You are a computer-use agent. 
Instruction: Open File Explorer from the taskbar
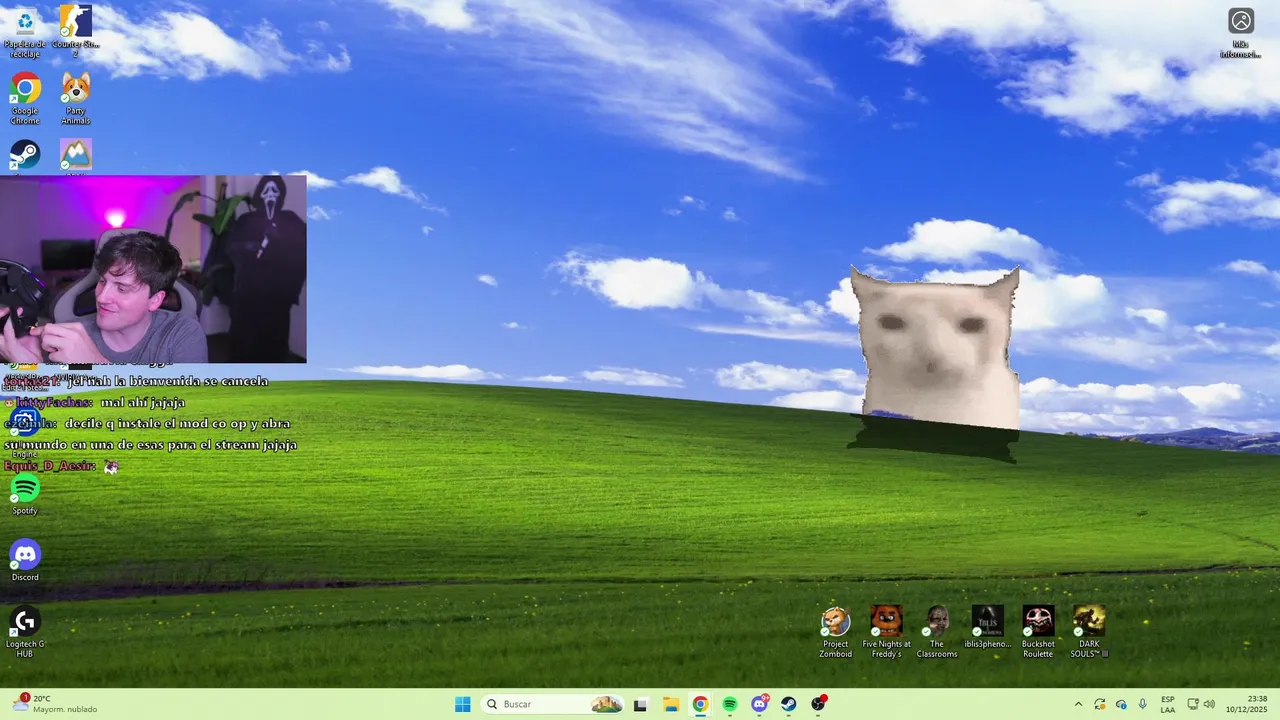[670, 704]
